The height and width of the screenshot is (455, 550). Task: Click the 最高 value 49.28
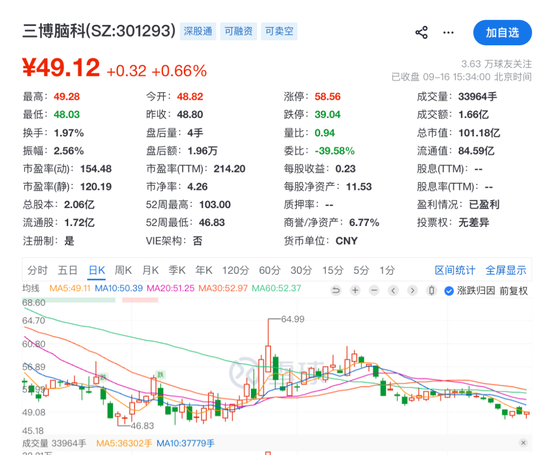click(x=67, y=96)
